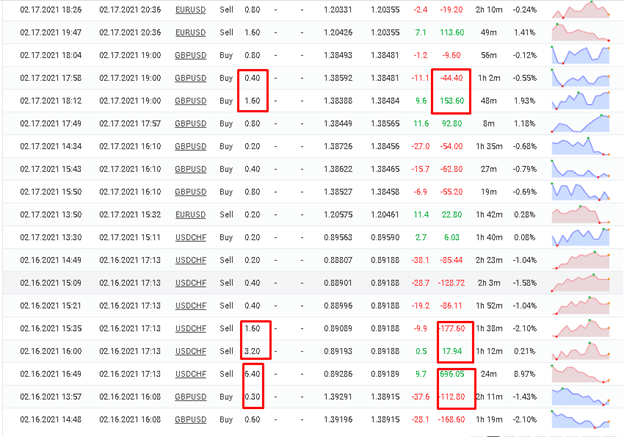
Task: View sparkline for -0.69% GBPUSD trade
Action: 581,192
